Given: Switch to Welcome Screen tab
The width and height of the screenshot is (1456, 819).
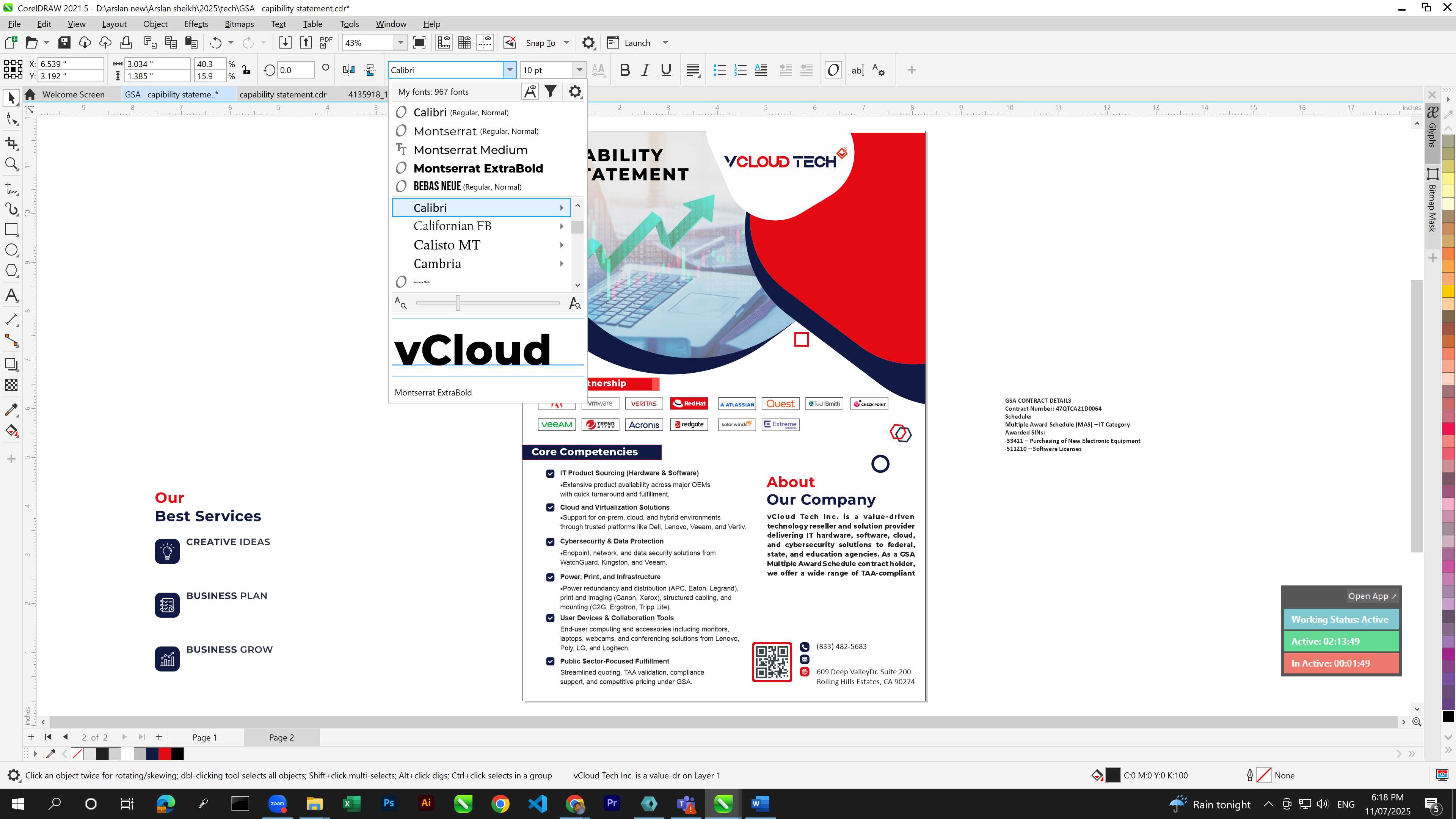Looking at the screenshot, I should [73, 94].
